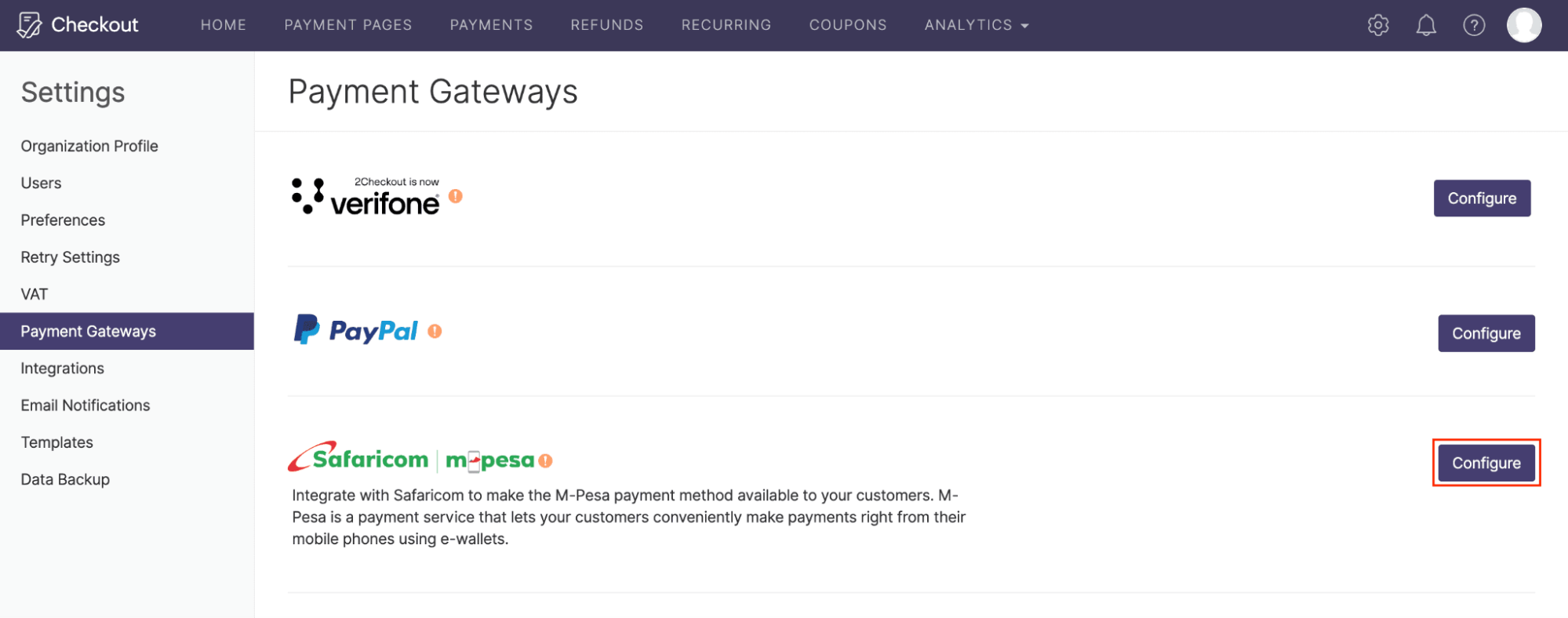This screenshot has height=618, width=1568.
Task: Click the Verifone 2Checkout logo
Action: coord(366,197)
